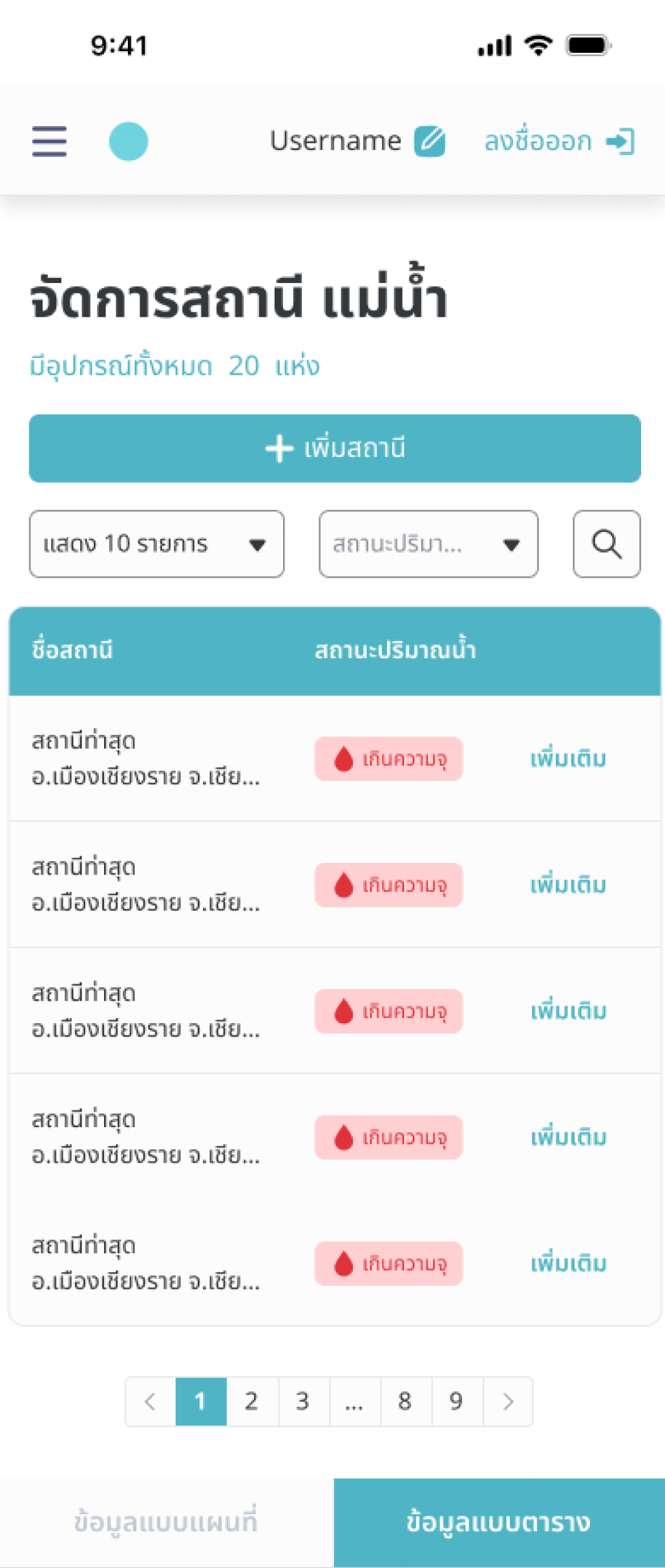The height and width of the screenshot is (1568, 665).
Task: Click the logout arrow icon
Action: 621,141
